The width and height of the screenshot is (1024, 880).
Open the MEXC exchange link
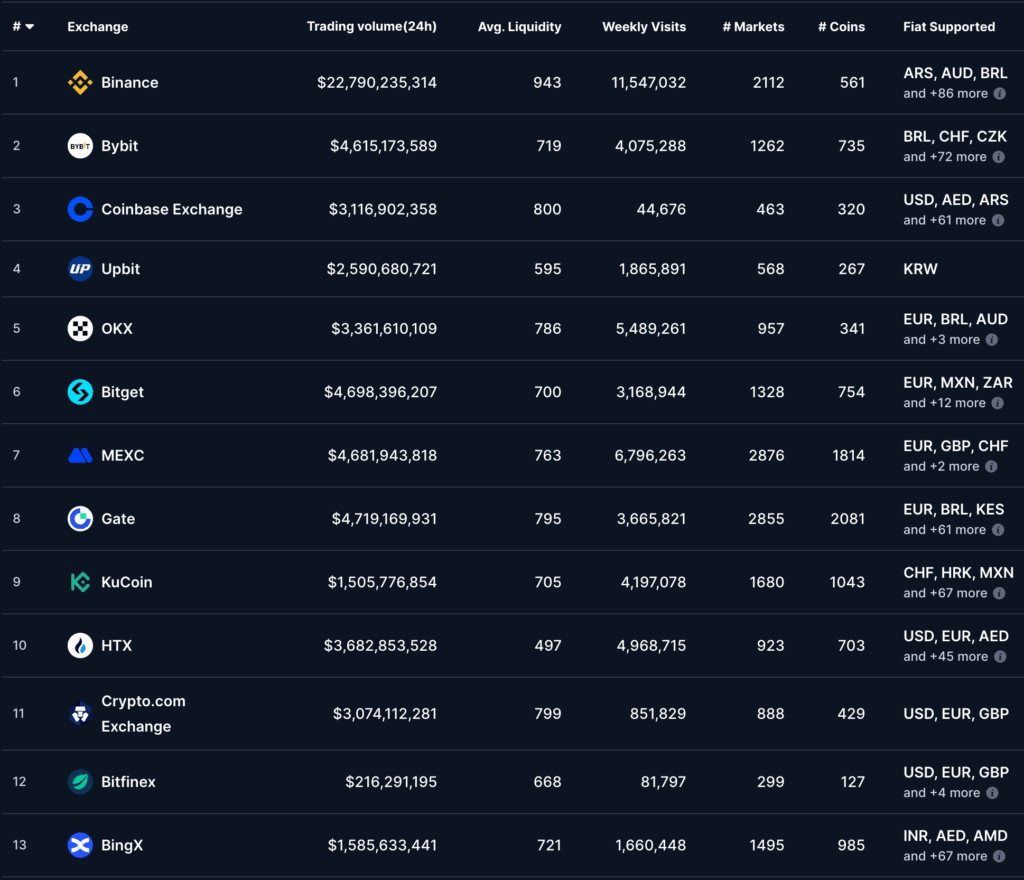pos(122,455)
